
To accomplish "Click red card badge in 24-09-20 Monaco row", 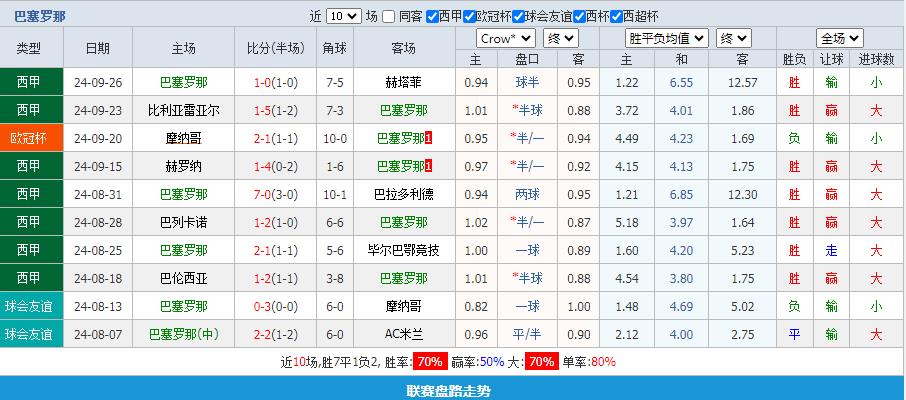I will (429, 138).
